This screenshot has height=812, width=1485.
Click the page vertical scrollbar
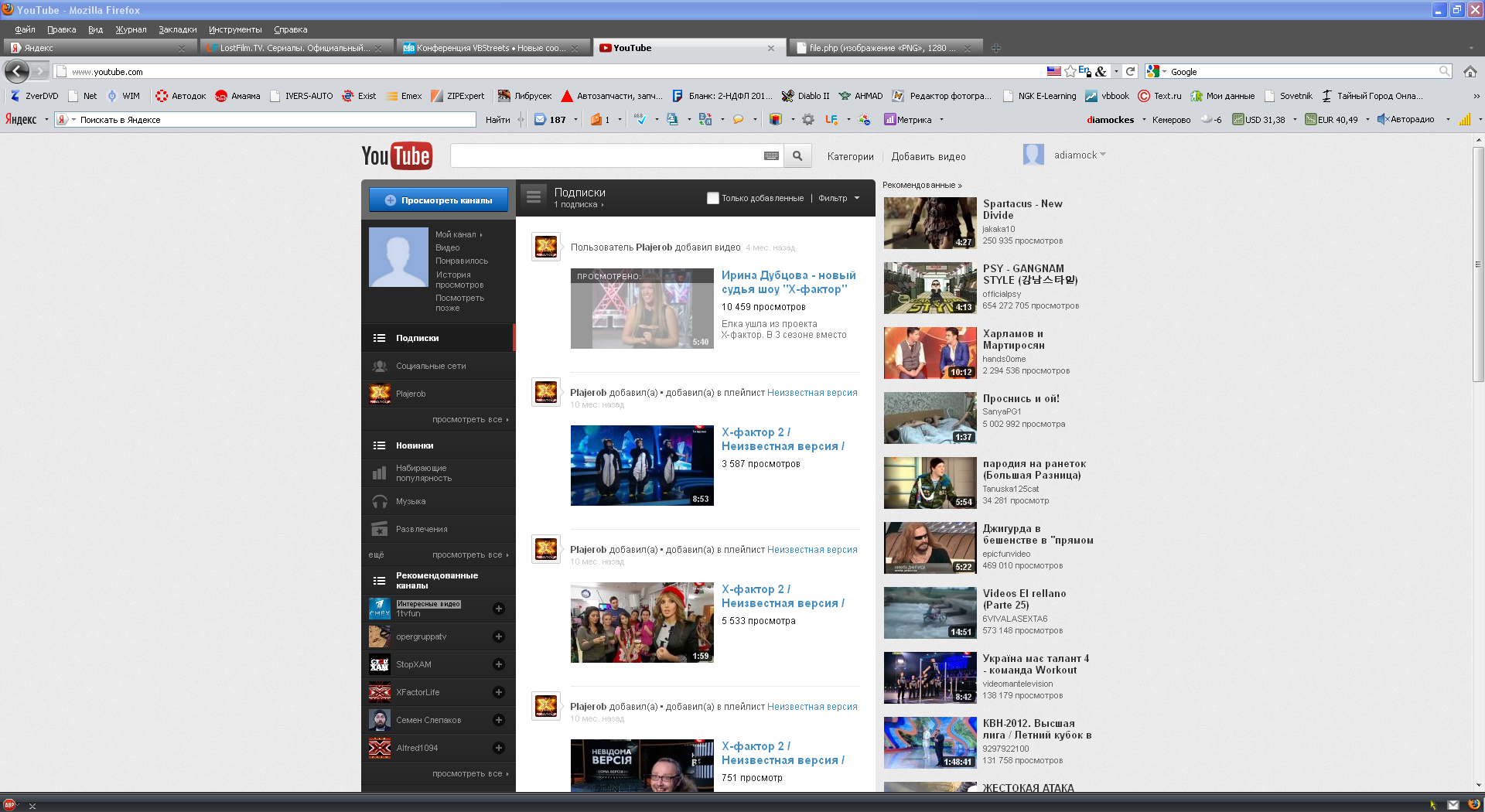[1478, 263]
